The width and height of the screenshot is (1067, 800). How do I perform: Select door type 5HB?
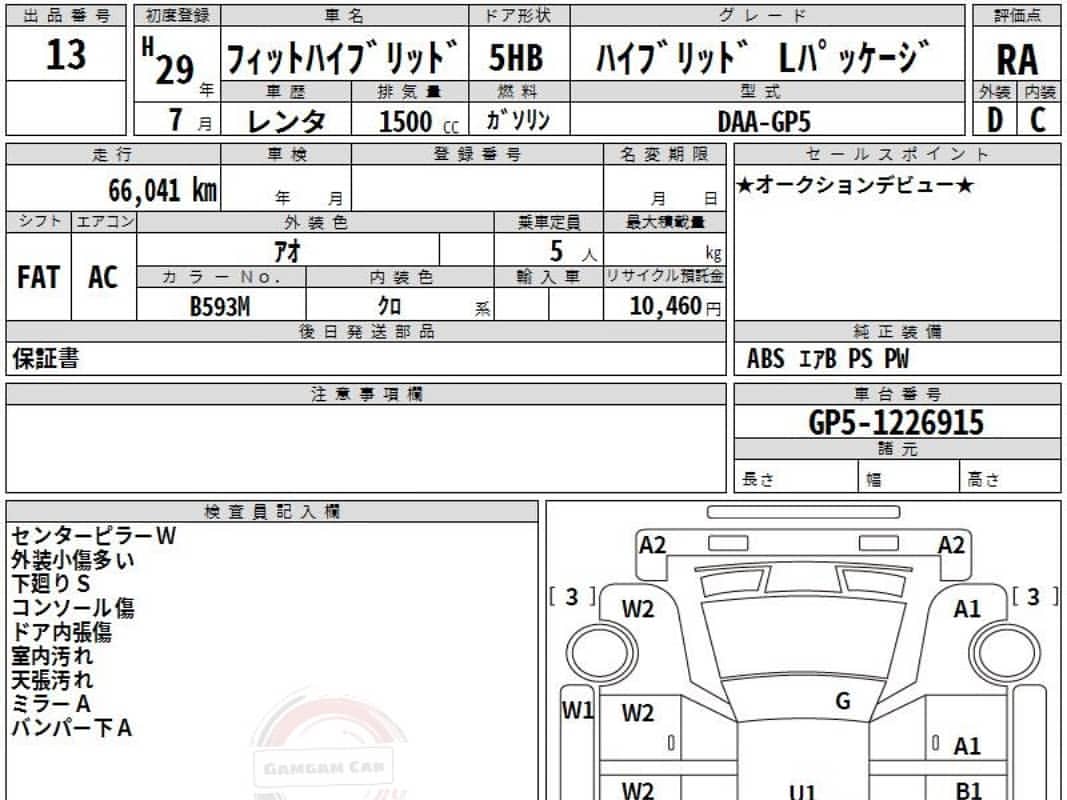[516, 57]
